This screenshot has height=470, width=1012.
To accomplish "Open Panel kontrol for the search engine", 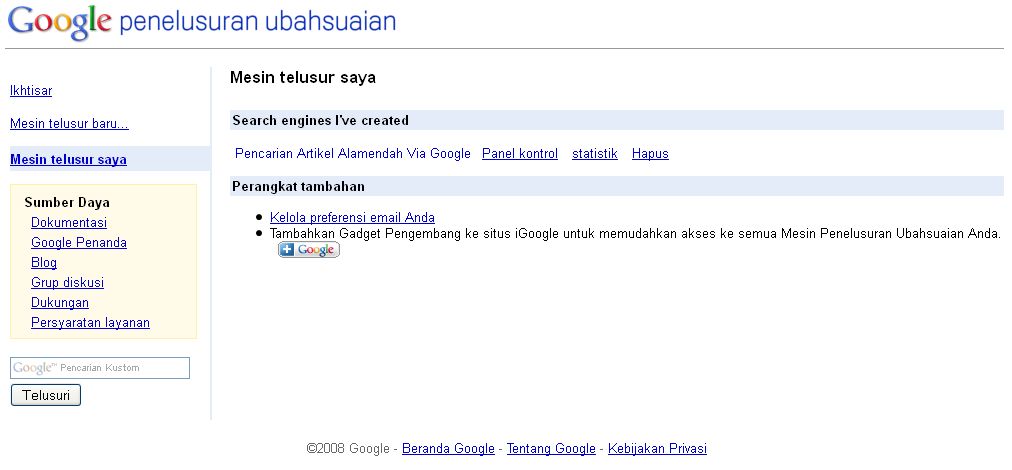I will [x=520, y=154].
